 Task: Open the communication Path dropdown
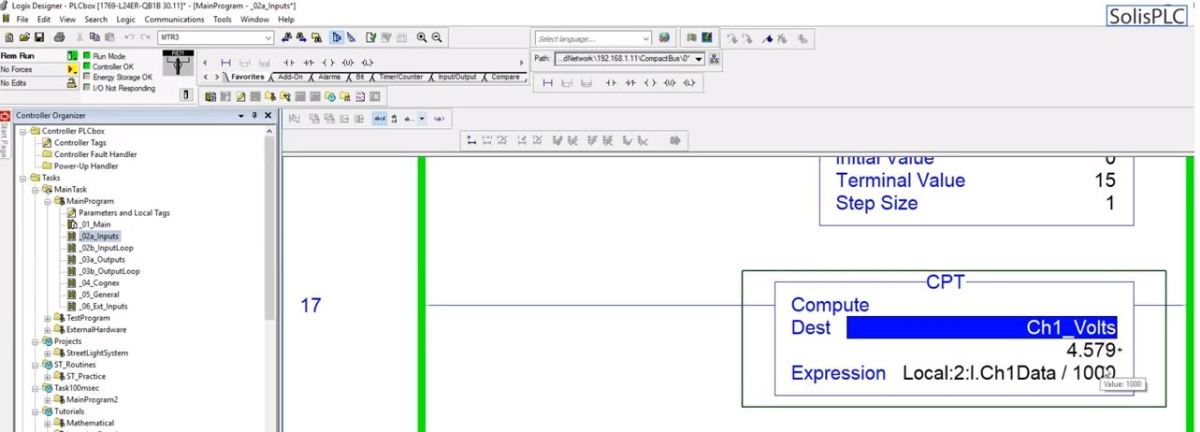click(x=698, y=59)
